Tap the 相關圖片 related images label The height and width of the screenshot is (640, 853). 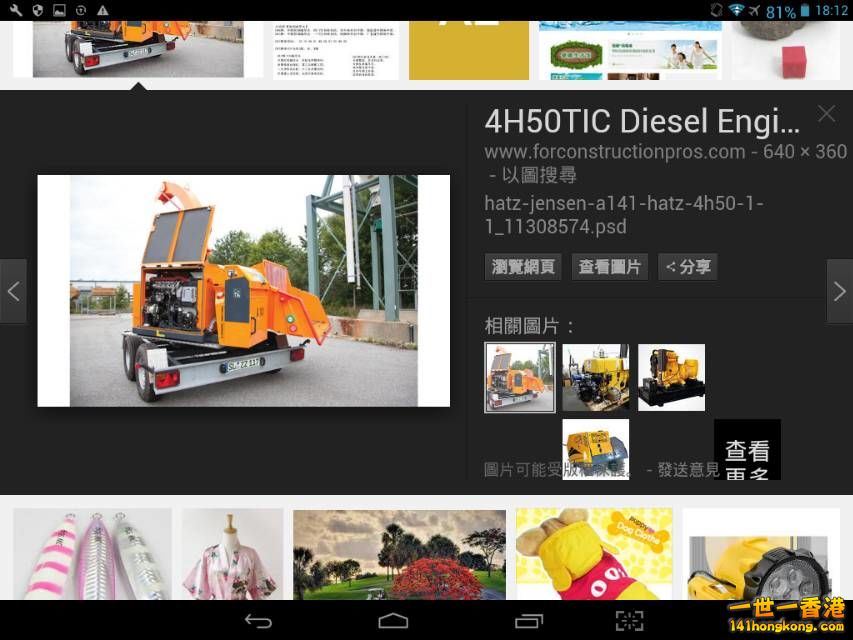pos(529,326)
